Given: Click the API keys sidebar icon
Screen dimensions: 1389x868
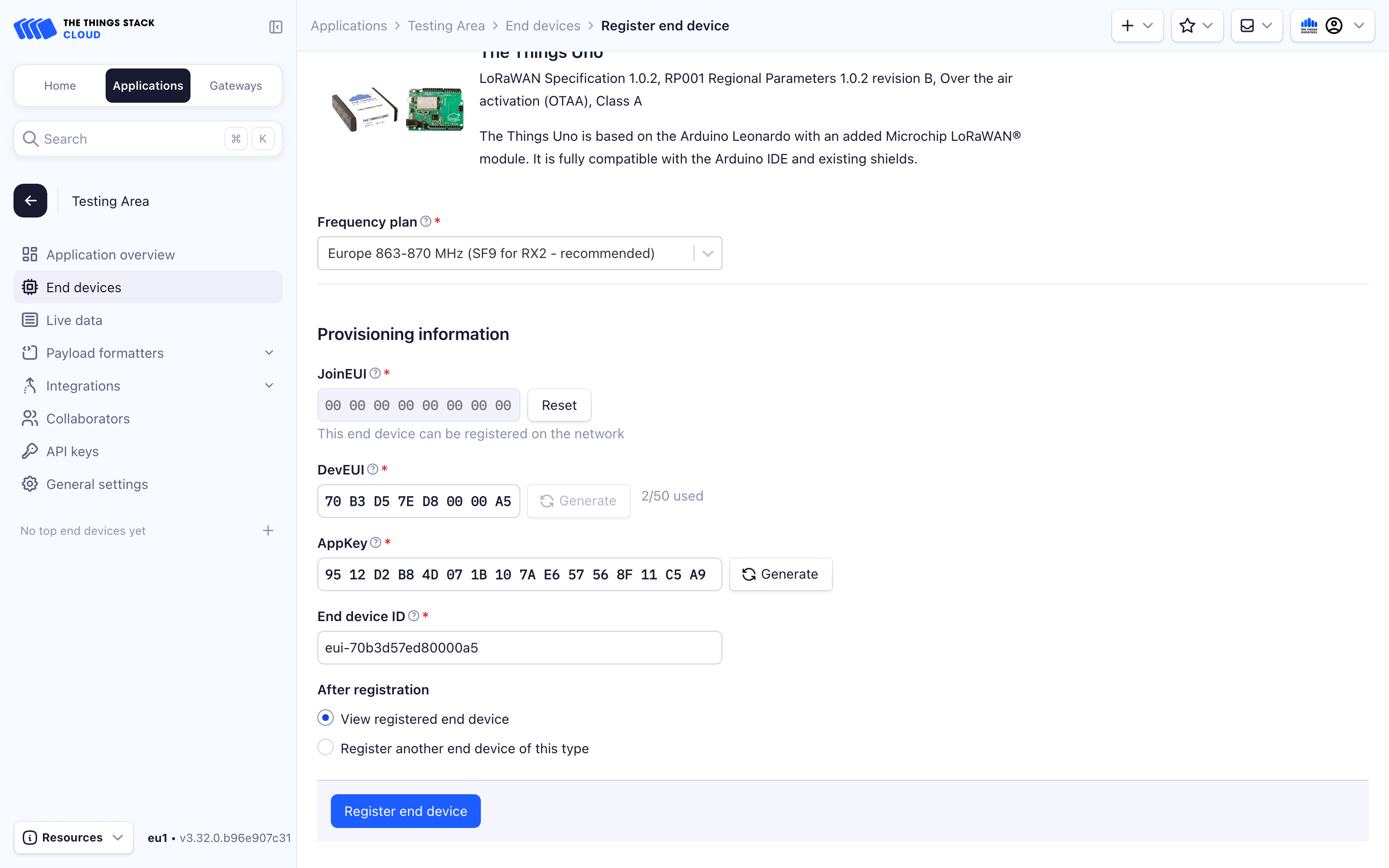Looking at the screenshot, I should [x=29, y=450].
